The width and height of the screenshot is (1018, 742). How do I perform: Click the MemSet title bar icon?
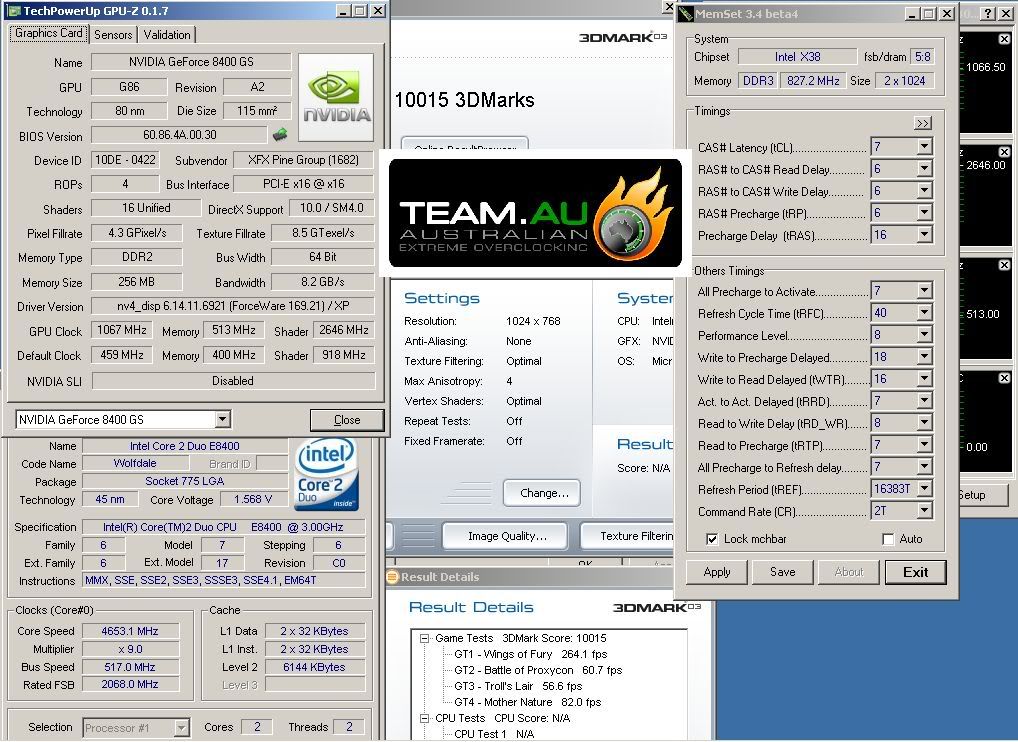[686, 14]
